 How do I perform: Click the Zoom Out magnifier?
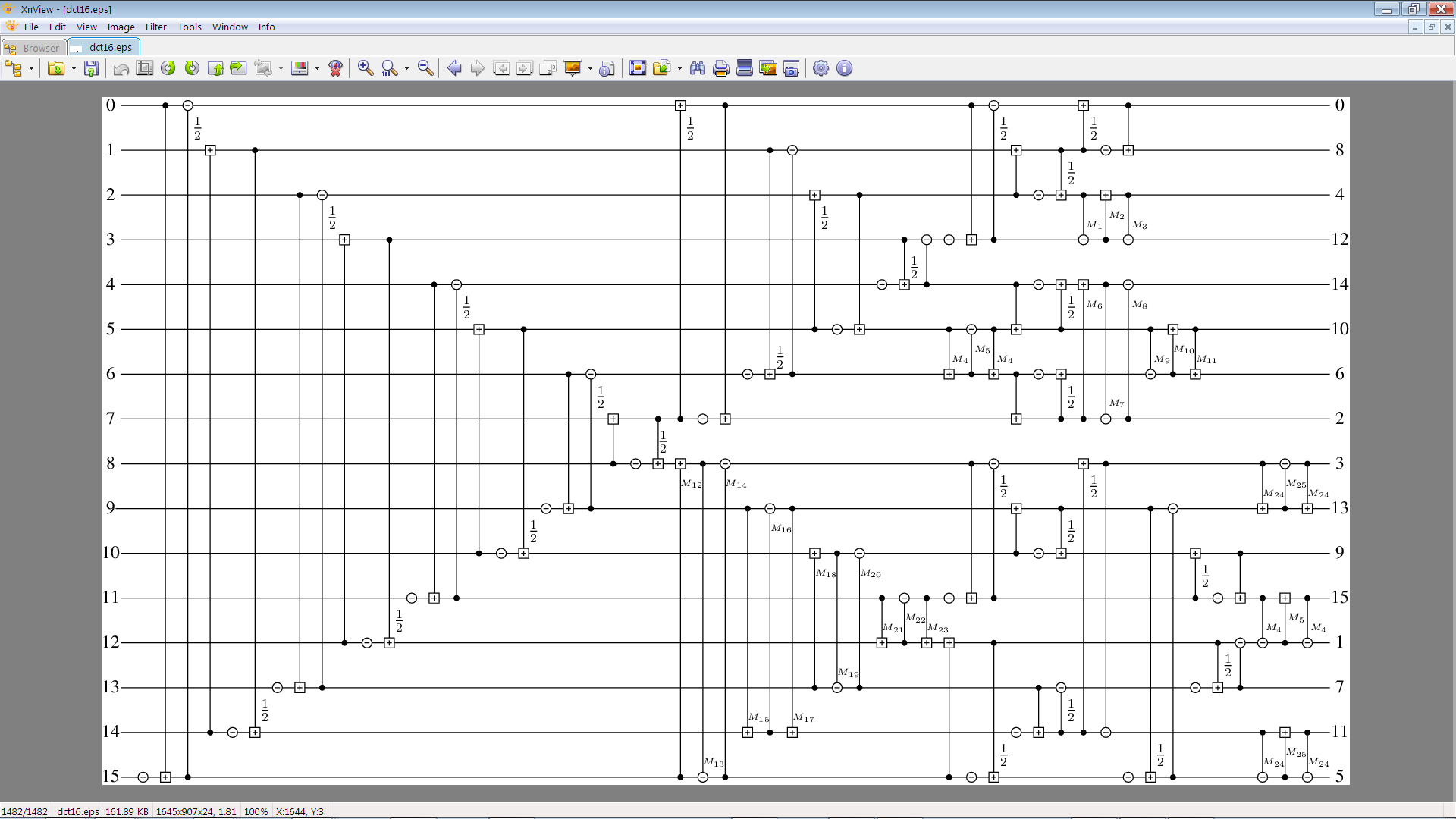(425, 69)
